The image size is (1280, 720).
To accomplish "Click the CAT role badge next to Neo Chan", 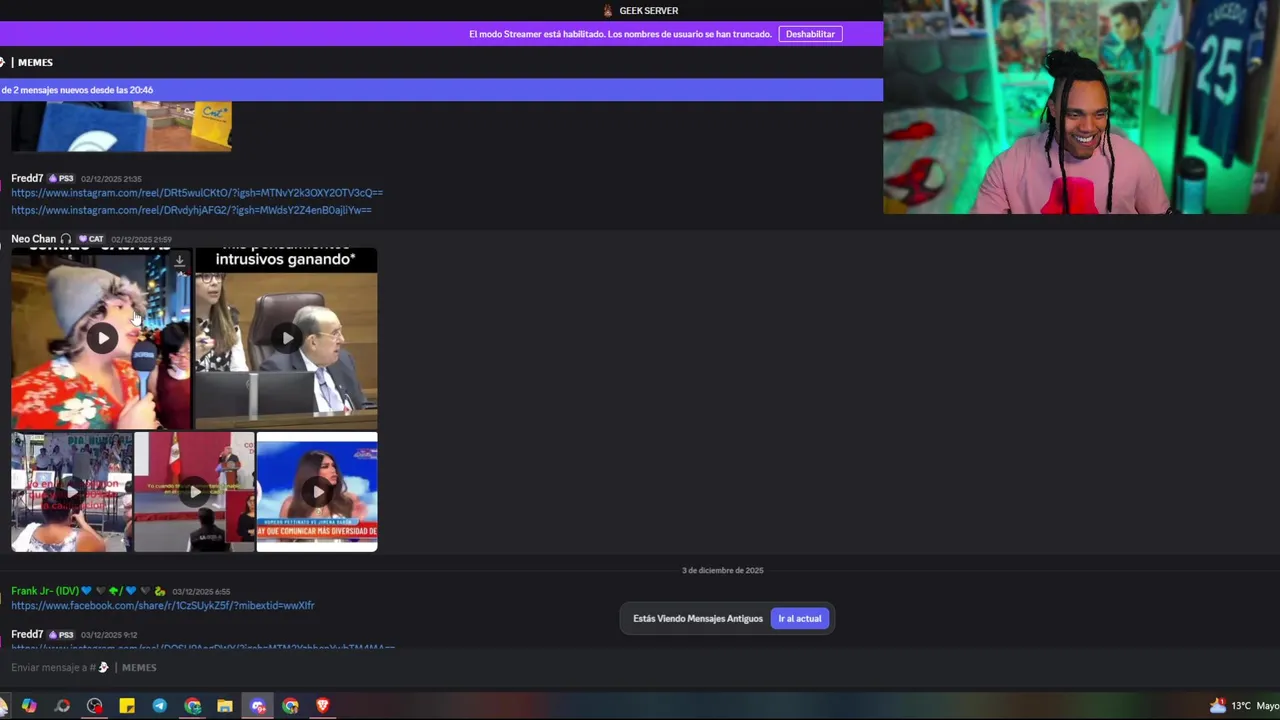I will click(x=92, y=239).
